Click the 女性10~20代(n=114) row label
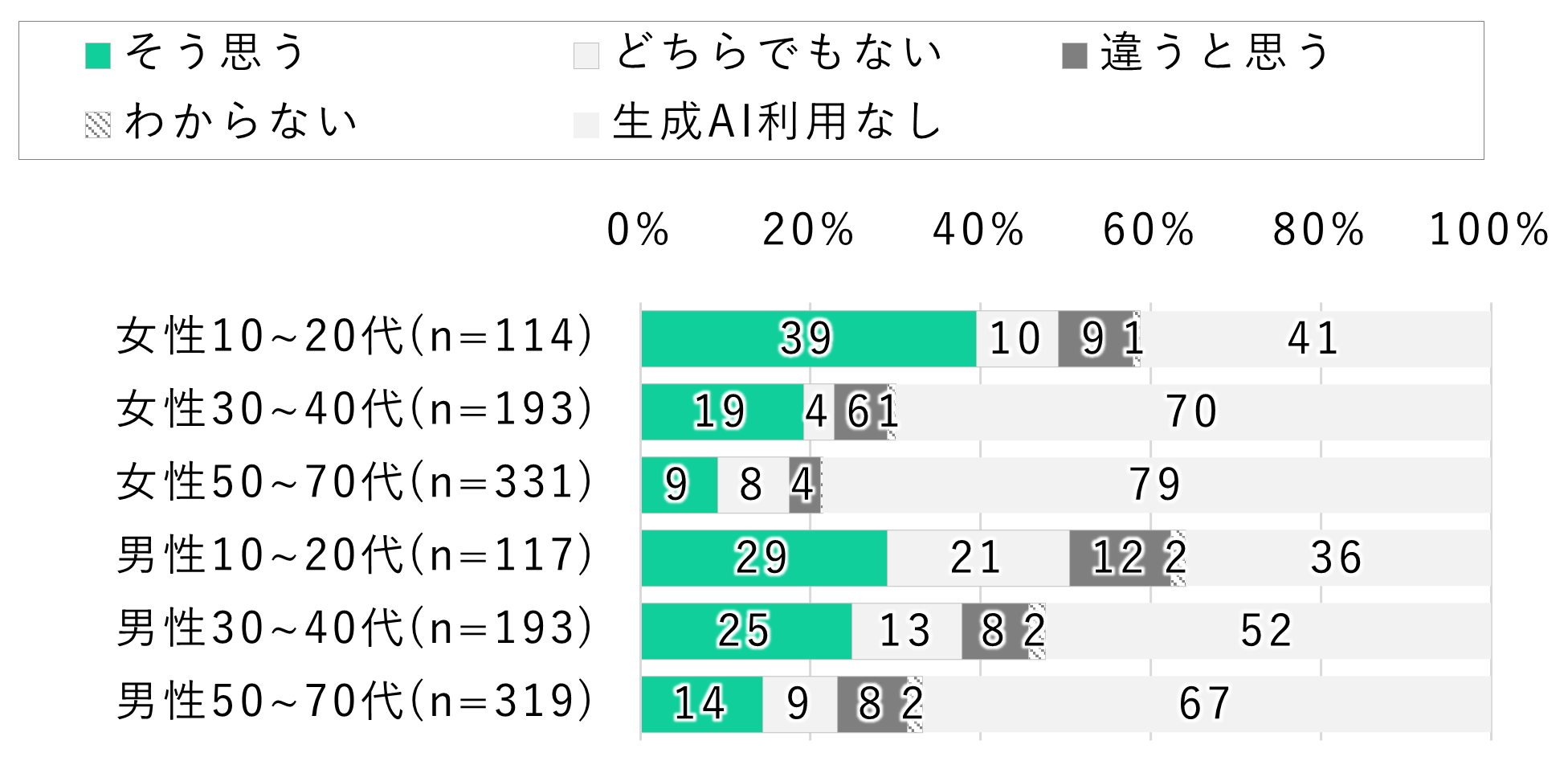 click(x=355, y=337)
